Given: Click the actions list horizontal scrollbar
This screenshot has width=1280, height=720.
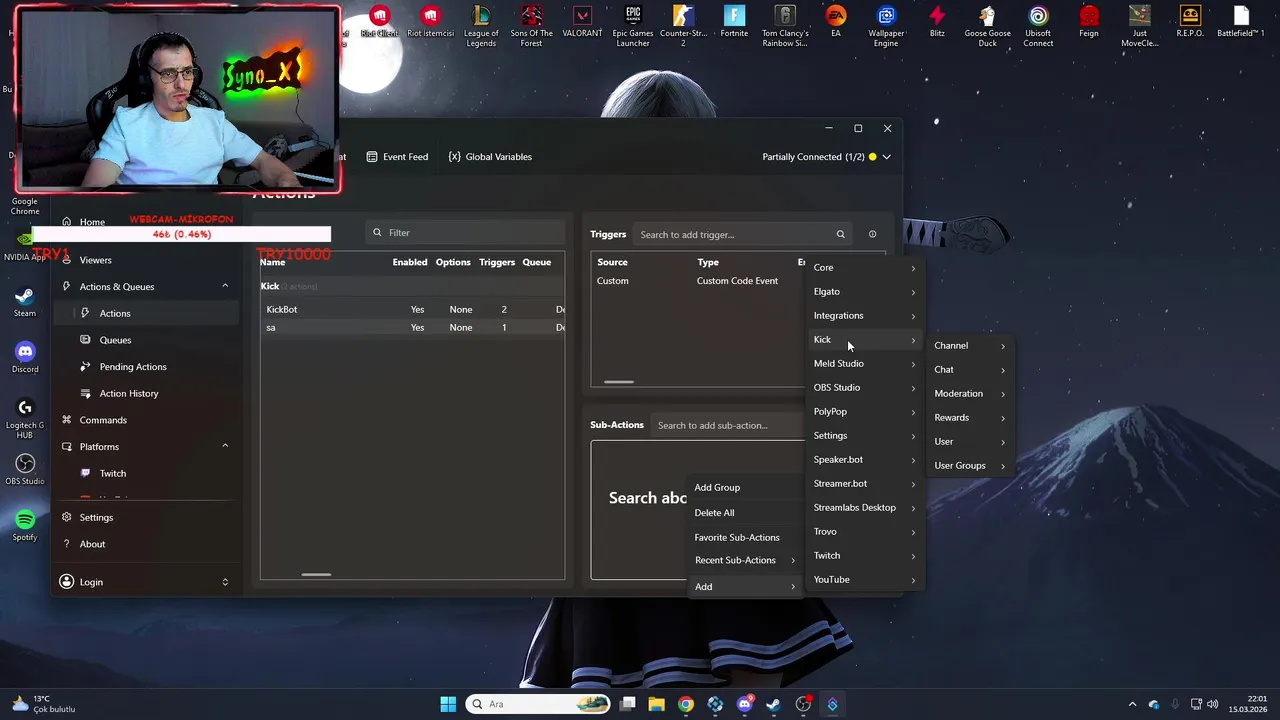Looking at the screenshot, I should (316, 575).
